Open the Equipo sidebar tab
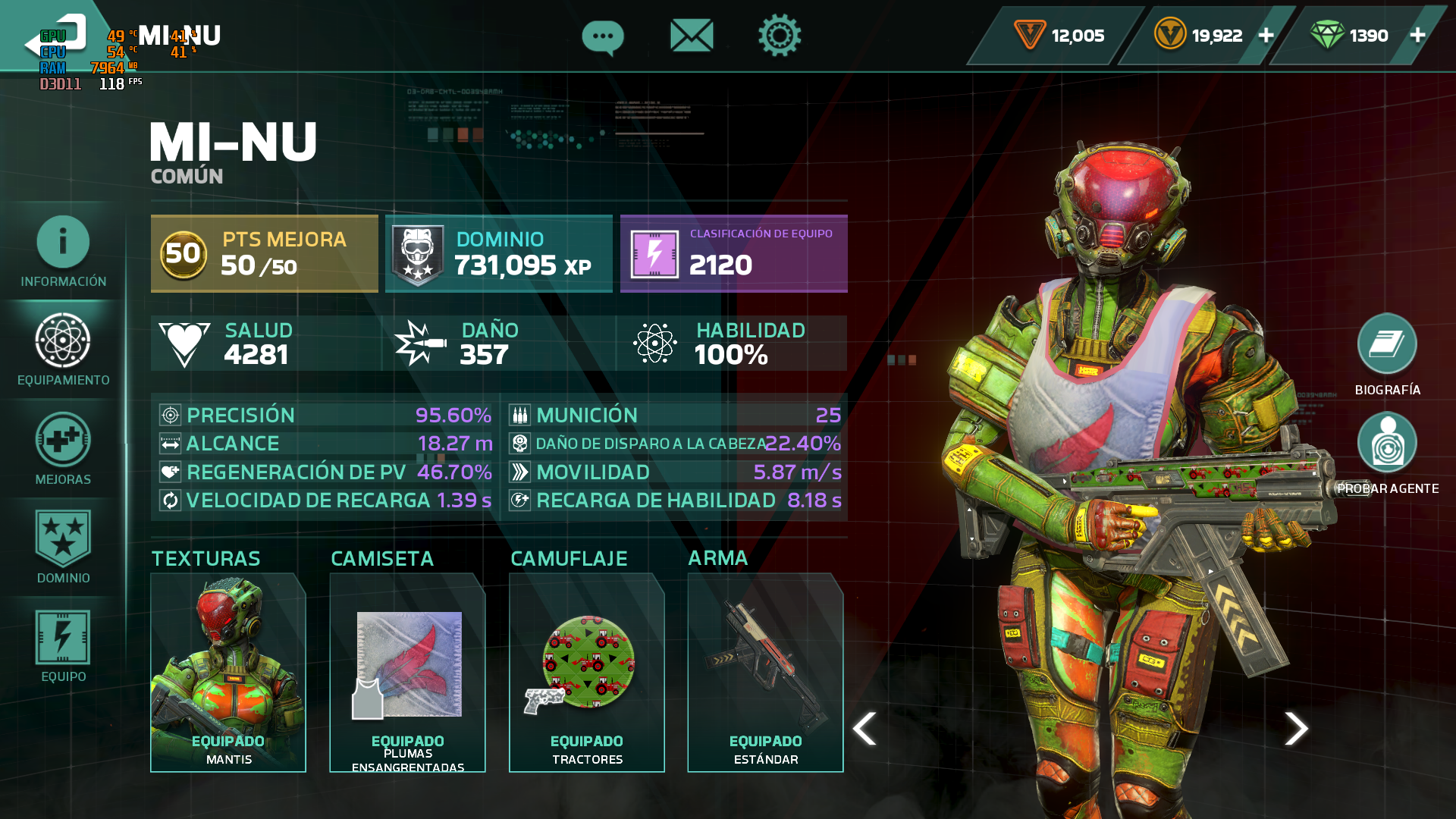 click(63, 646)
